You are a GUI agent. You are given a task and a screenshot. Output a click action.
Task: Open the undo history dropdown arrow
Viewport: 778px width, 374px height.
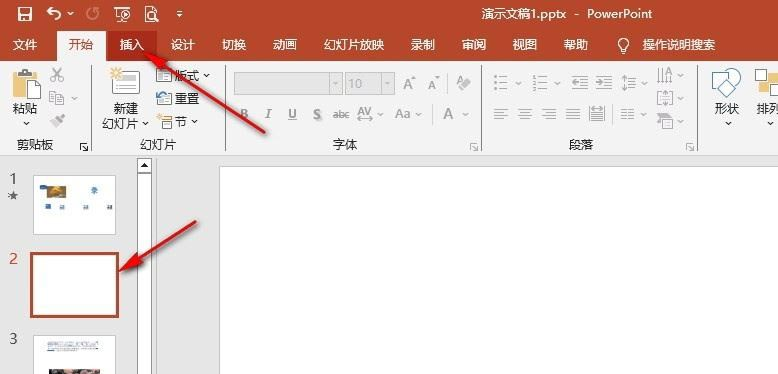click(x=70, y=14)
